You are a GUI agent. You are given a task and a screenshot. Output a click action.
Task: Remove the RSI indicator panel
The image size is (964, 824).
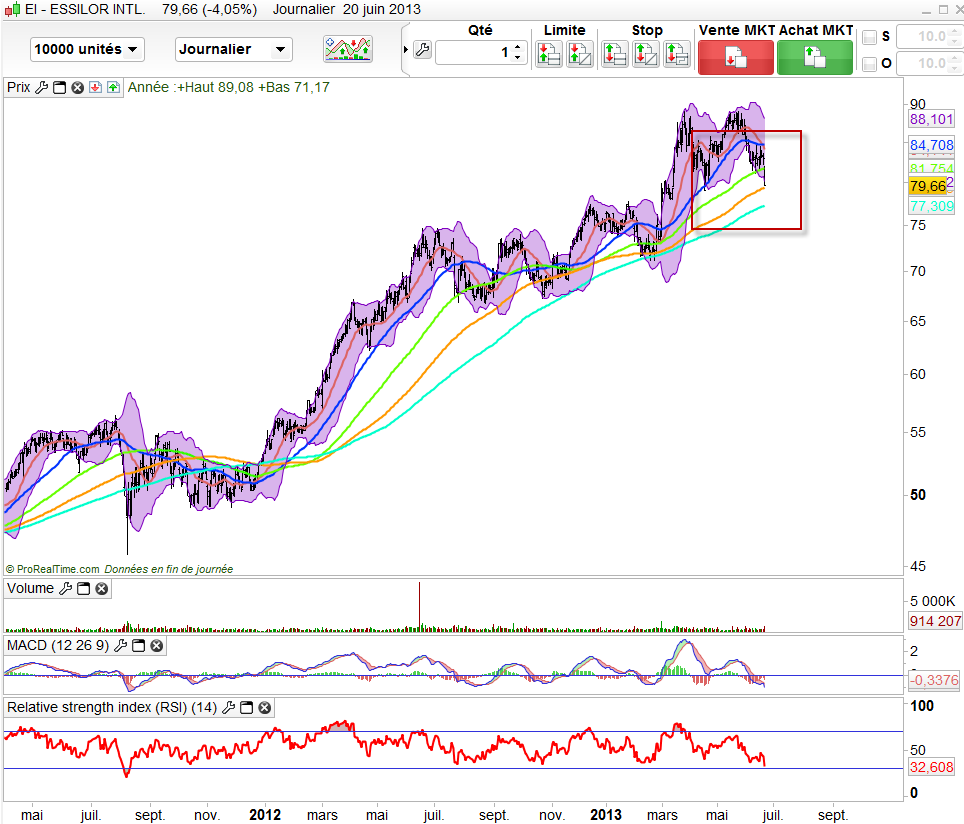pos(264,708)
